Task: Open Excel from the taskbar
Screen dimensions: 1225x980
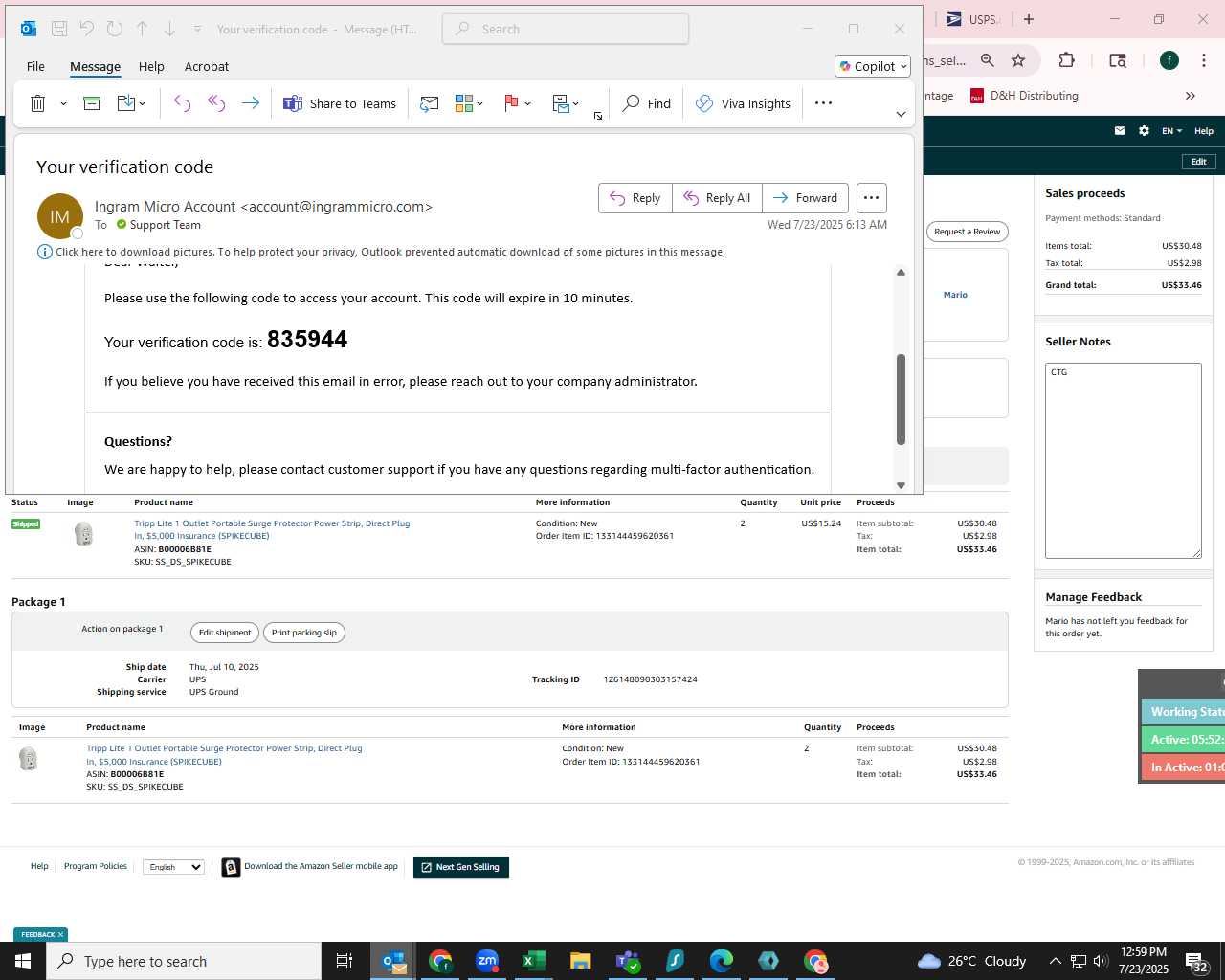Action: pyautogui.click(x=534, y=961)
